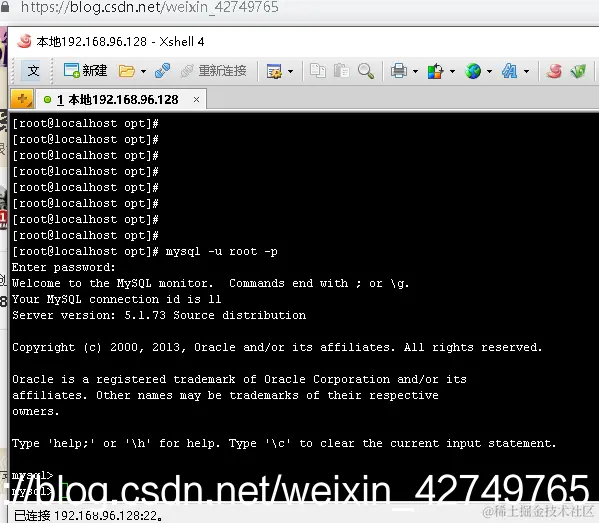Expand the open folder dropdown arrow
Viewport: 599px width, 523px height.
[143, 71]
